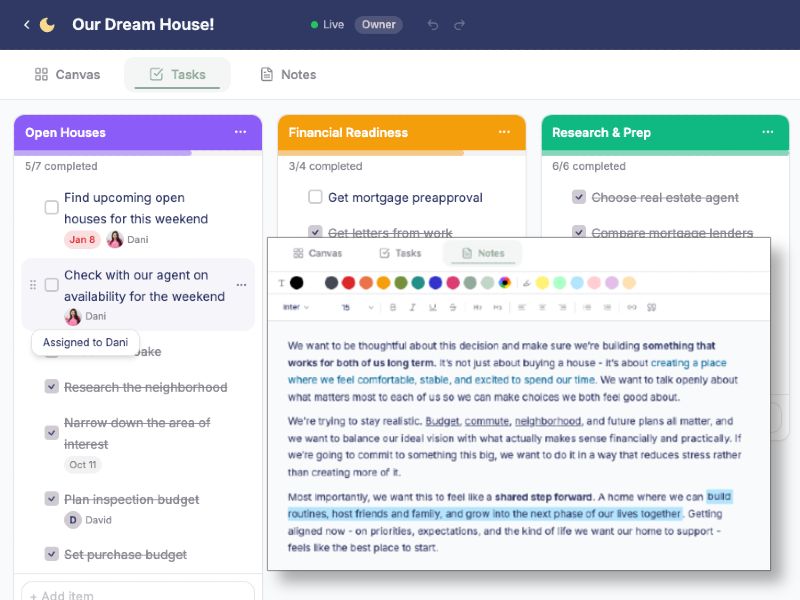Image resolution: width=800 pixels, height=600 pixels.
Task: Select the strikethrough formatting icon
Action: [454, 308]
